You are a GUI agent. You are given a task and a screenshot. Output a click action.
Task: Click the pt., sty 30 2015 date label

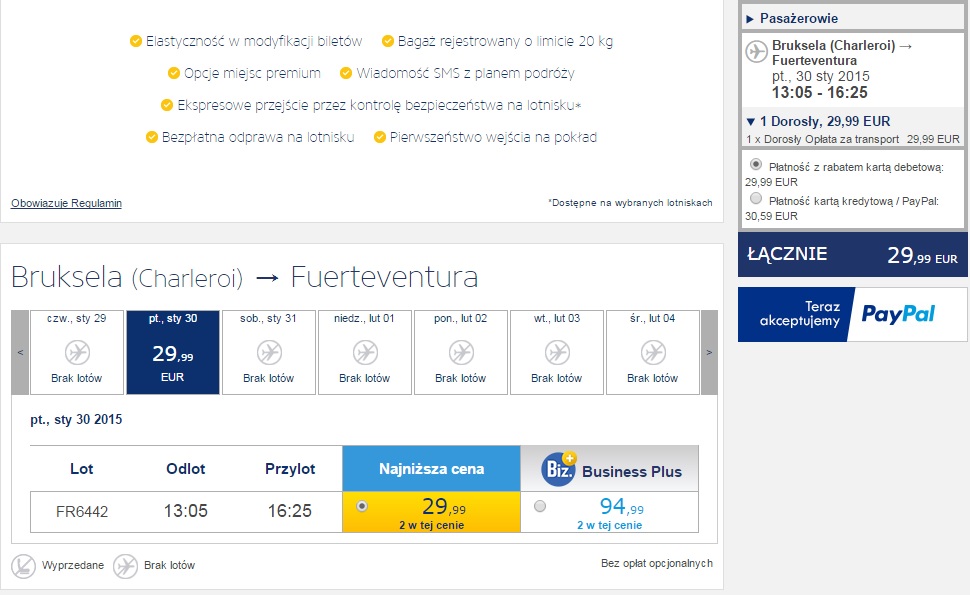pos(76,419)
